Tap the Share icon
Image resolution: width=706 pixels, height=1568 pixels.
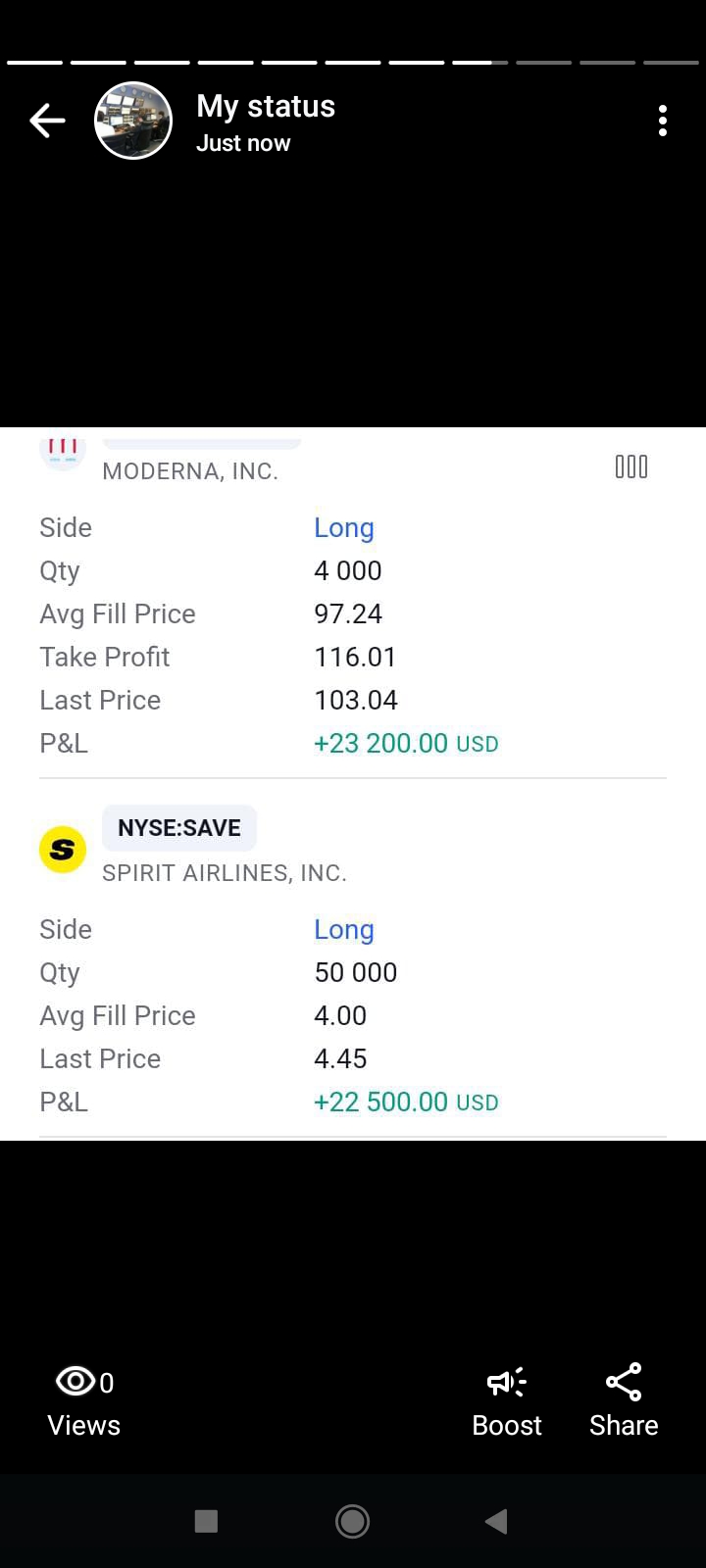(624, 1382)
